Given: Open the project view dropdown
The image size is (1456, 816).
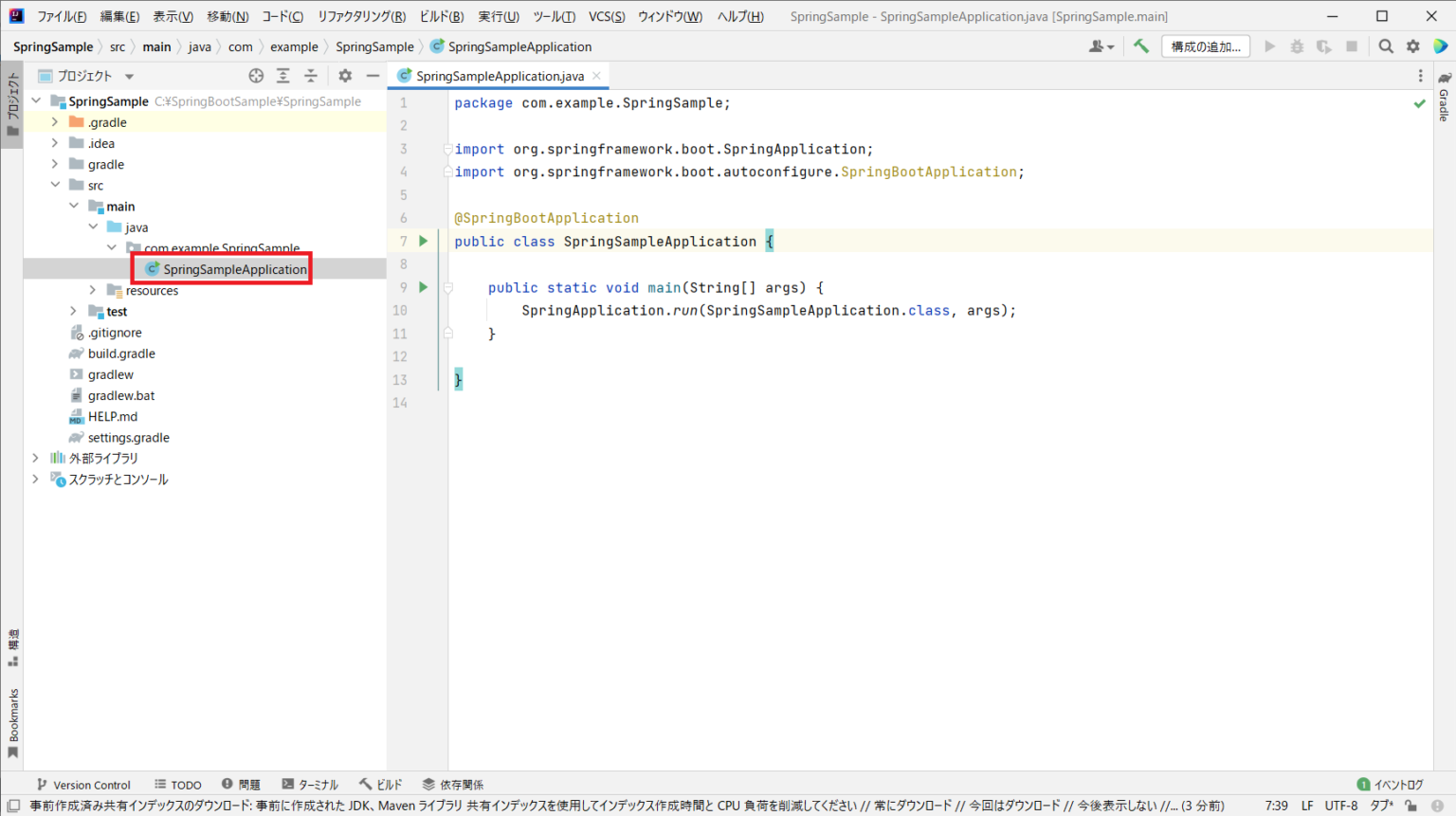Looking at the screenshot, I should tap(130, 76).
